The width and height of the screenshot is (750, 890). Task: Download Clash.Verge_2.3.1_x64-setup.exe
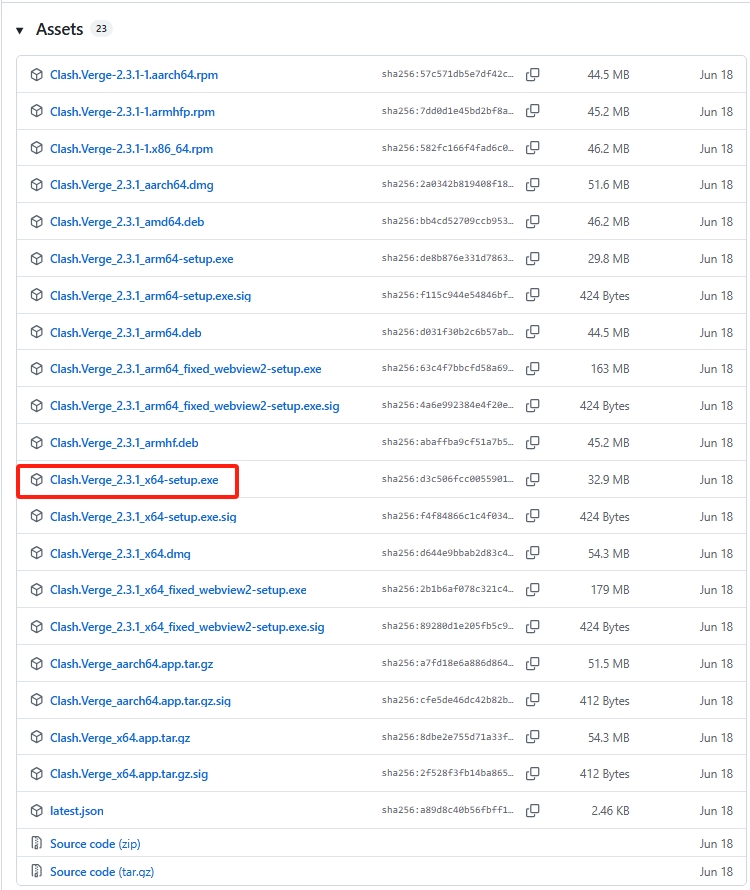(x=134, y=480)
